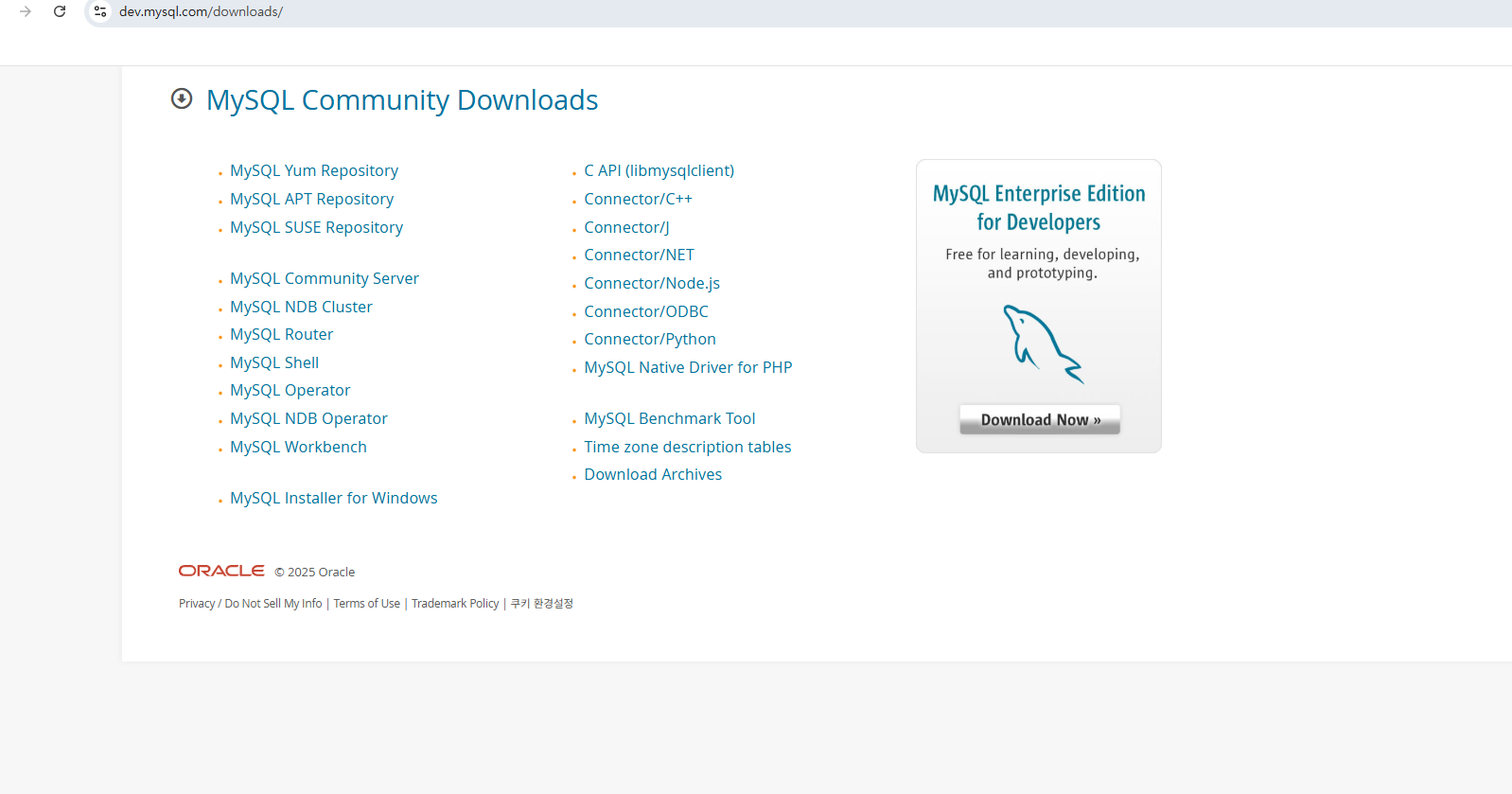Click the browser forward arrow icon
1512x794 pixels.
point(26,11)
